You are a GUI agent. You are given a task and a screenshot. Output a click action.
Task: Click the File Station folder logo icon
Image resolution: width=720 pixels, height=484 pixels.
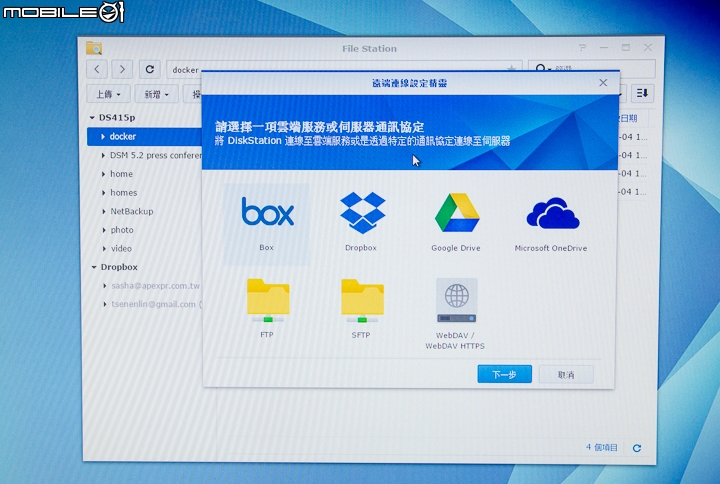tap(94, 48)
